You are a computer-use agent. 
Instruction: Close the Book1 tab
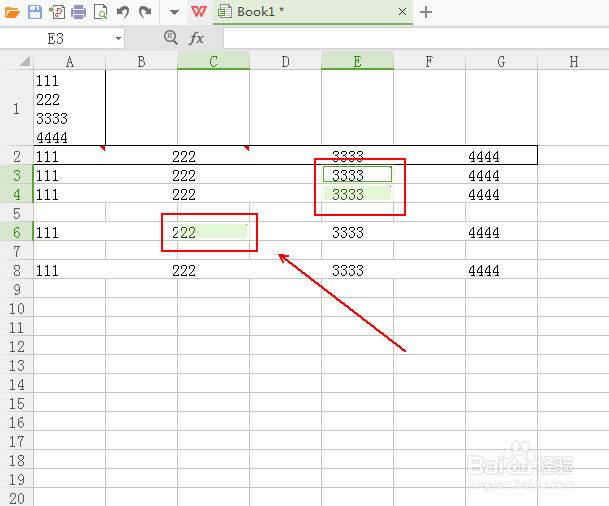[402, 12]
